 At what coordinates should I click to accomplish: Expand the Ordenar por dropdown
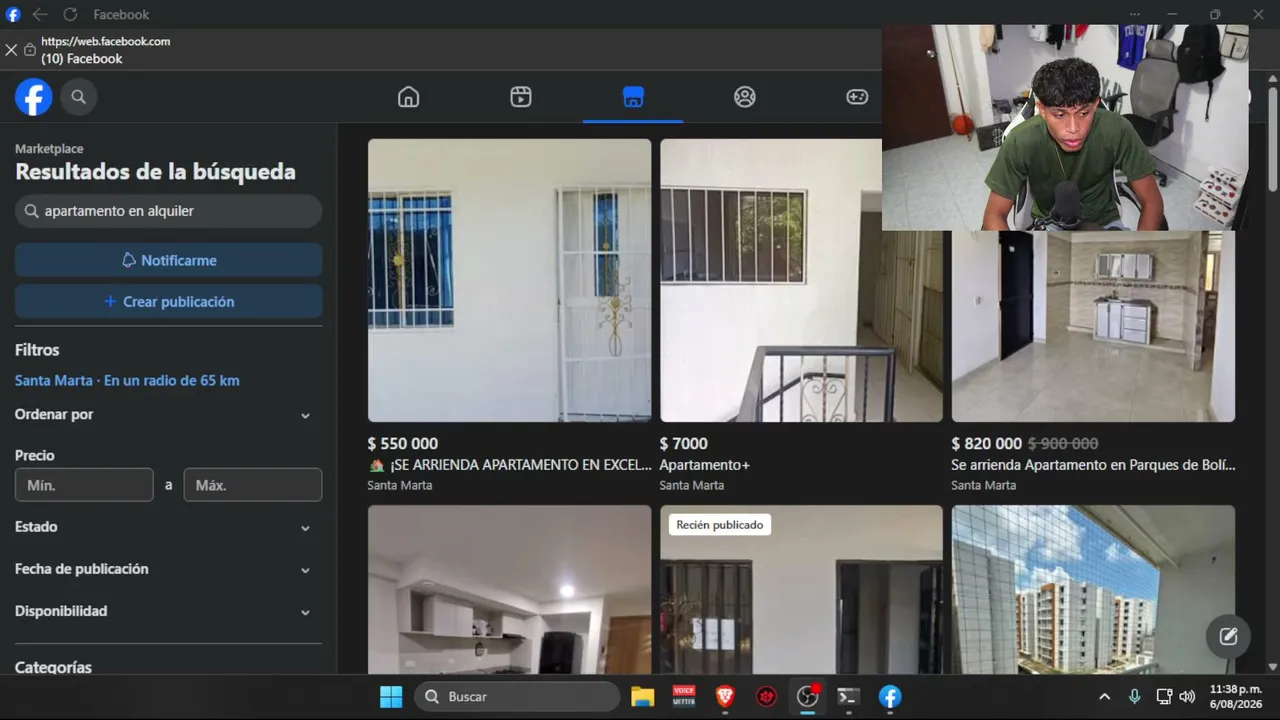click(x=163, y=415)
